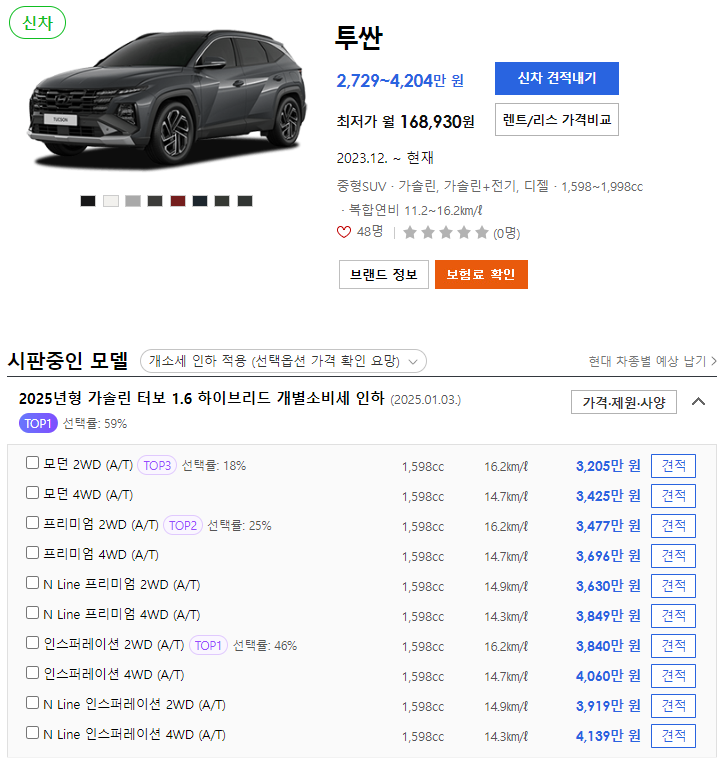This screenshot has width=728, height=762.
Task: Select the dark red color swatch
Action: [178, 201]
